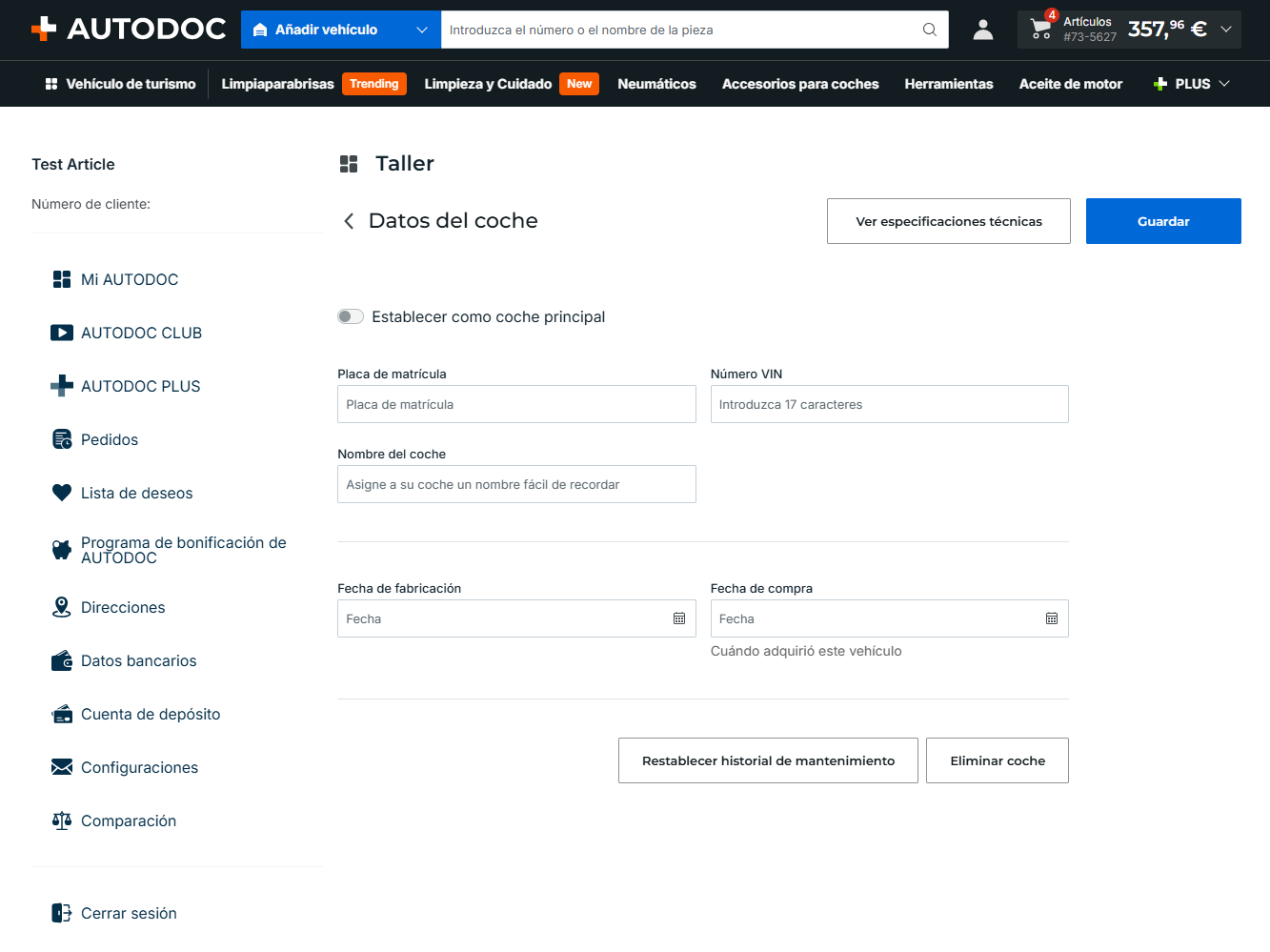Open the Neumáticos menu item

pos(656,84)
